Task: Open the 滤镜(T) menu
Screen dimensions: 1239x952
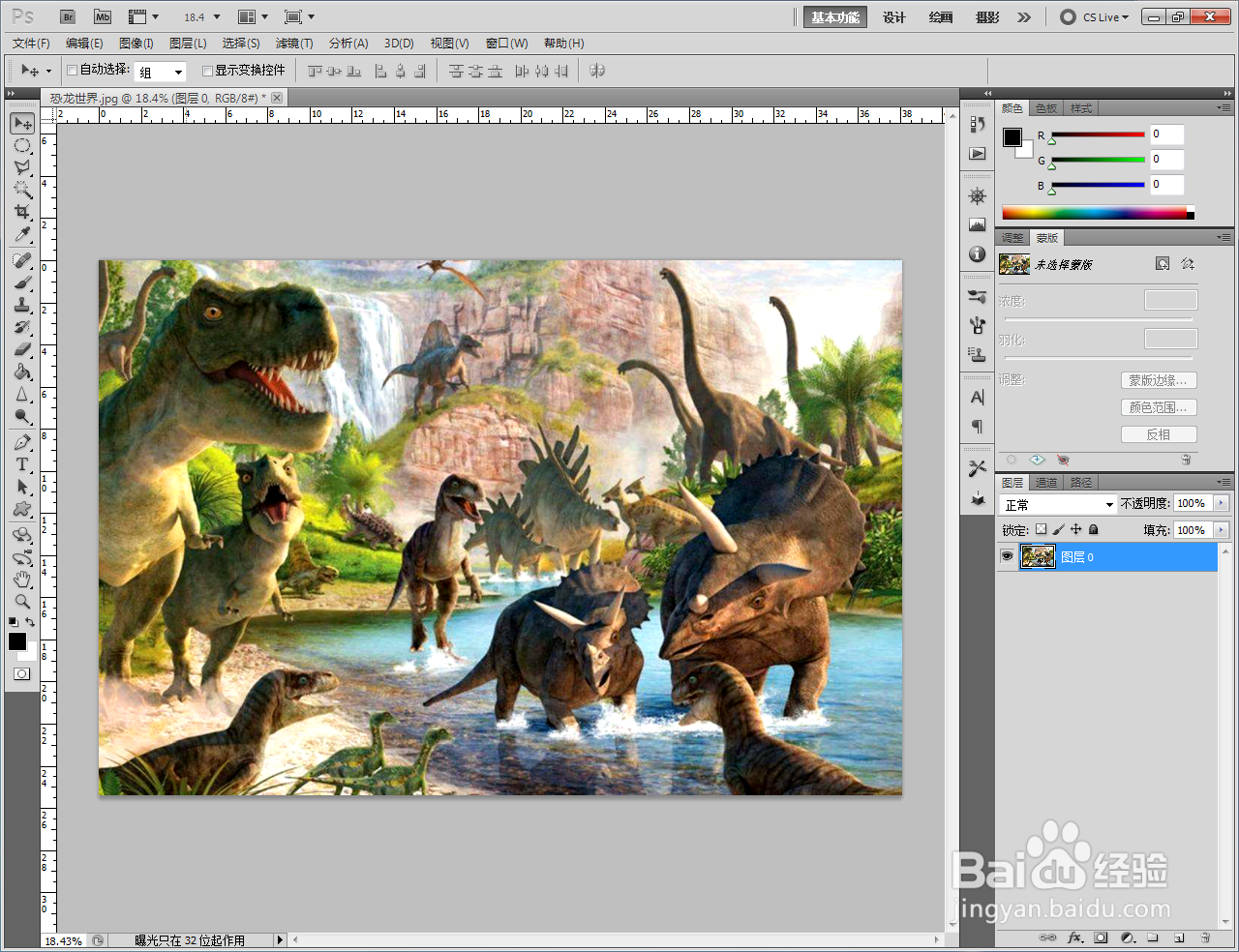Action: [294, 44]
